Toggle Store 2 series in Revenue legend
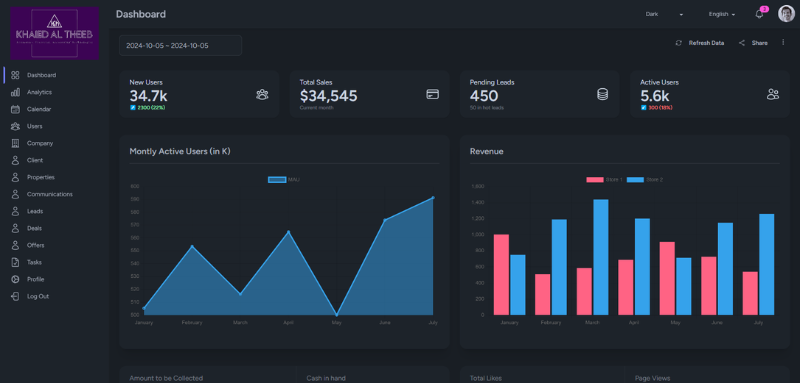The image size is (800, 383). (x=645, y=180)
